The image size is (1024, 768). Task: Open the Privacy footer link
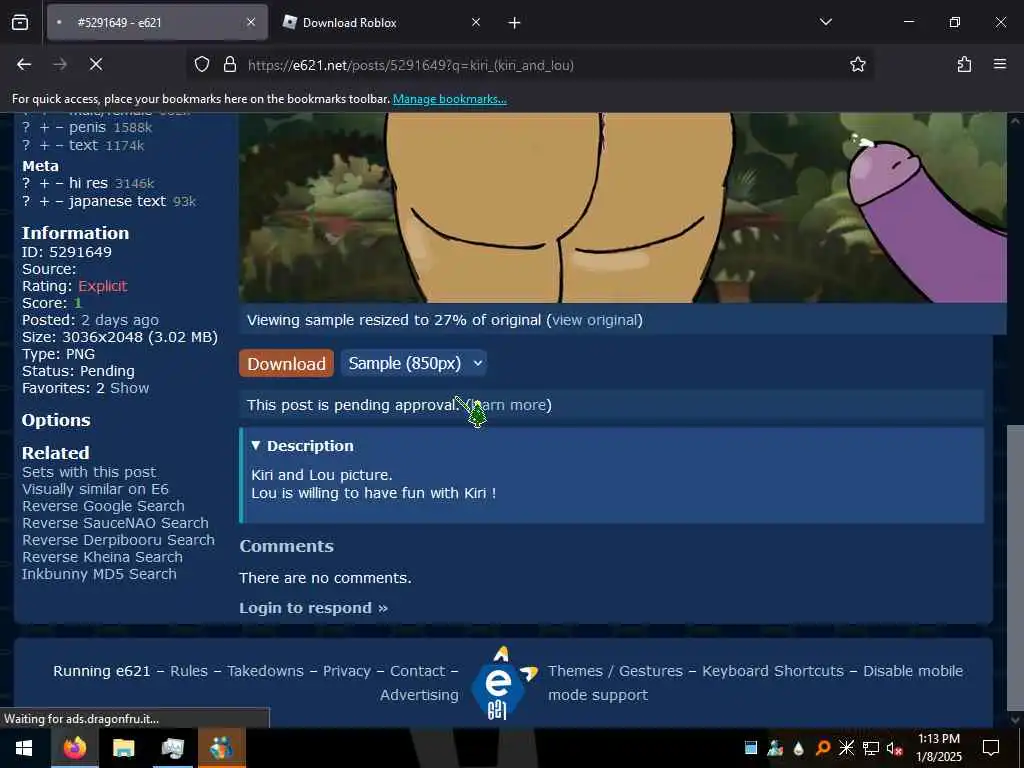coord(347,671)
